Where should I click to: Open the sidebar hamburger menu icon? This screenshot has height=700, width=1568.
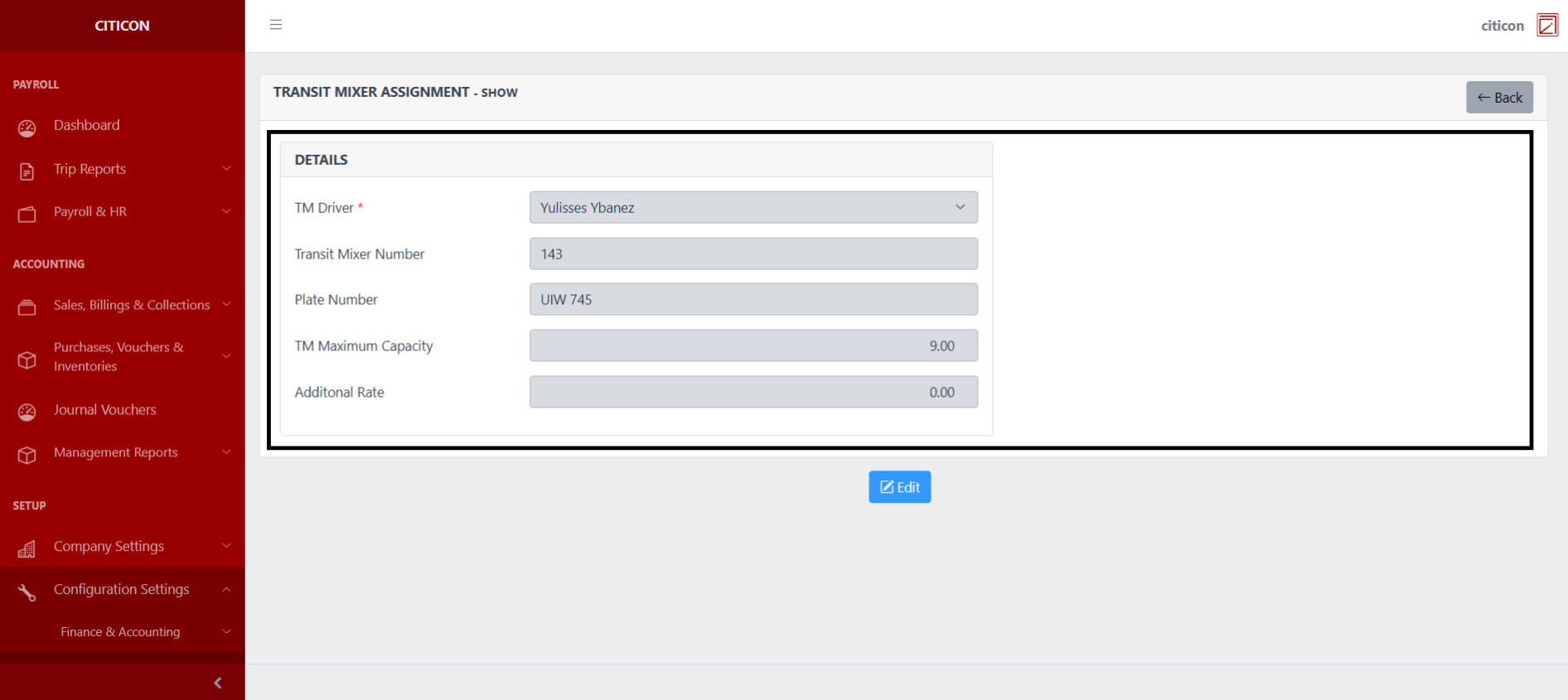click(x=275, y=25)
